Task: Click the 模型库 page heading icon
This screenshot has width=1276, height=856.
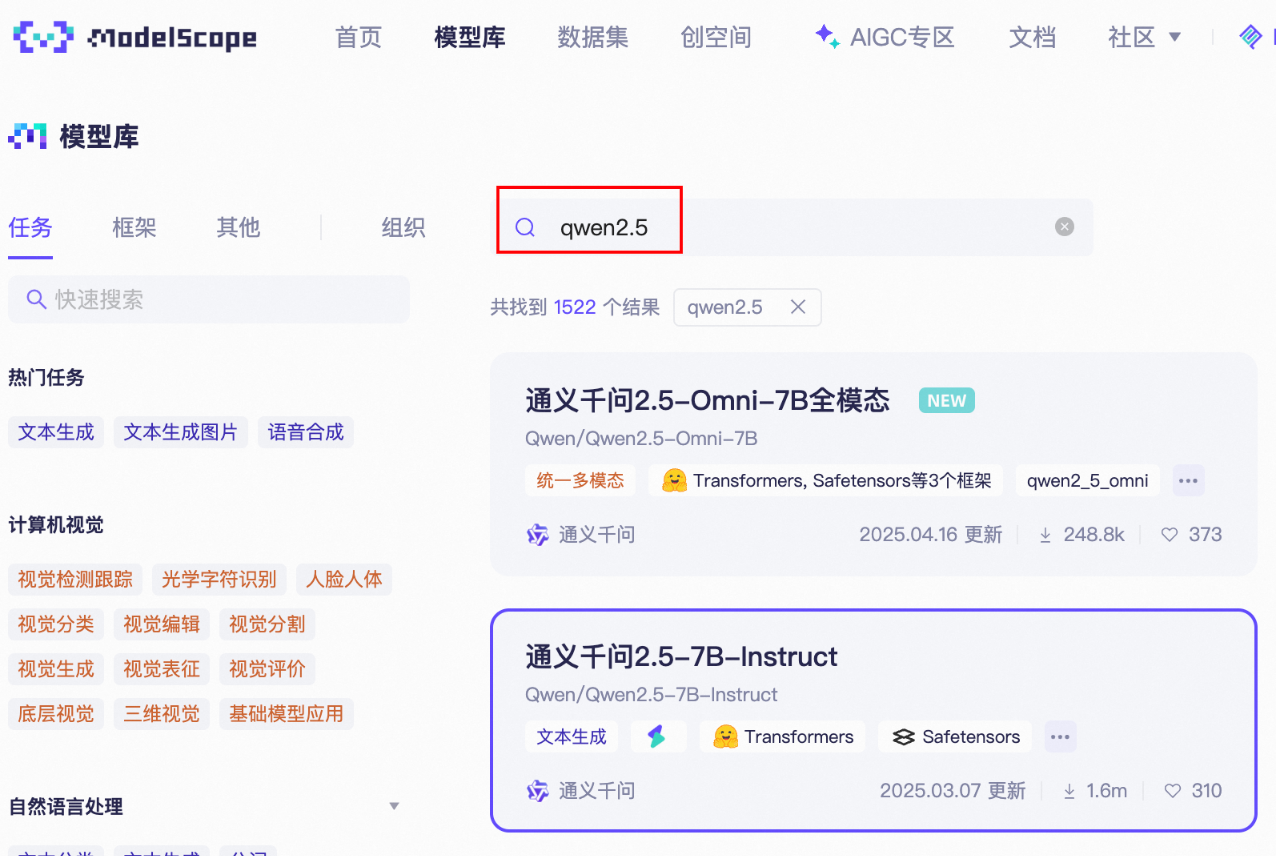Action: point(28,136)
